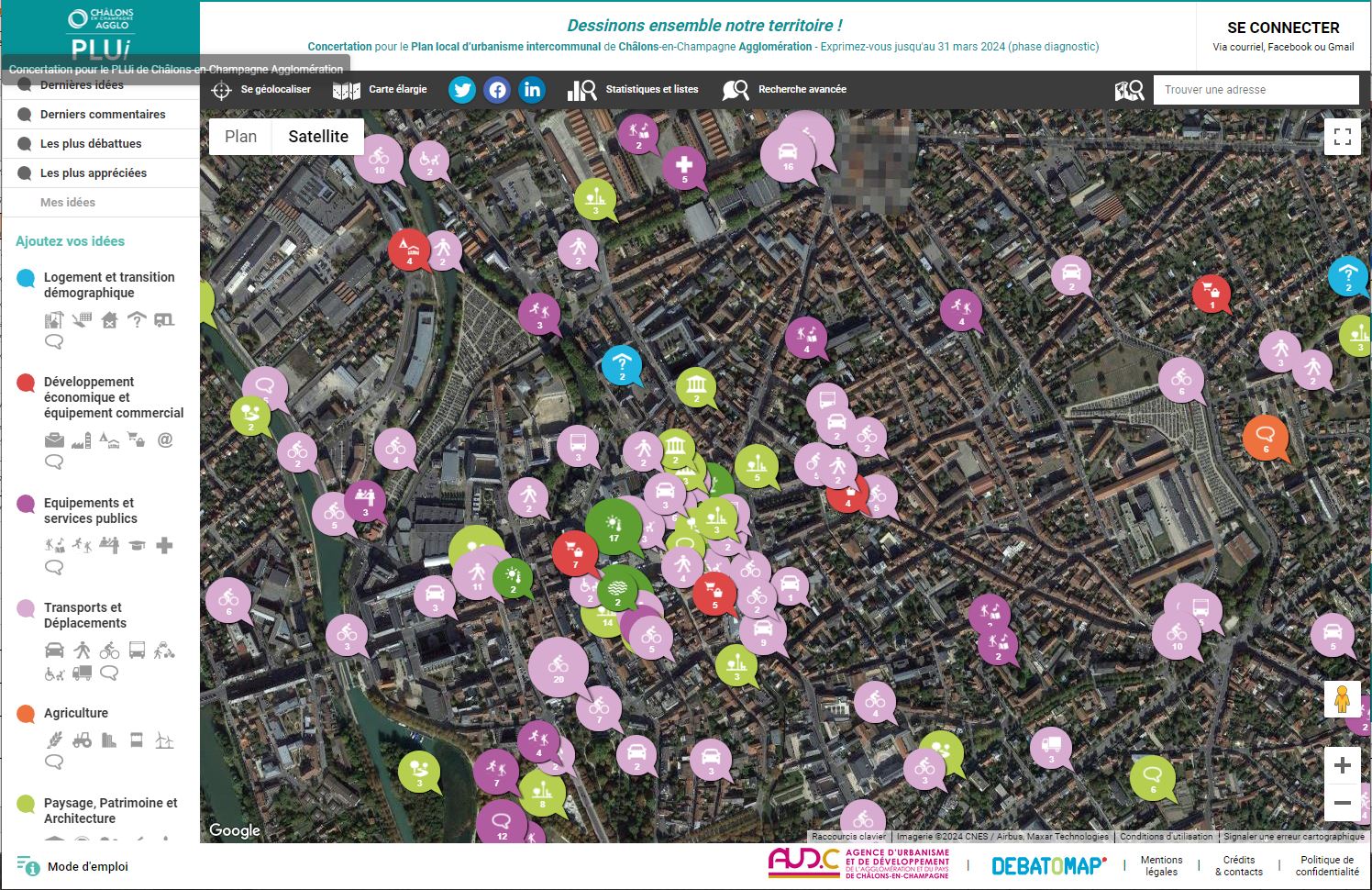Image resolution: width=1372 pixels, height=890 pixels.
Task: Expand Logement et transition démographique category
Action: tap(109, 284)
